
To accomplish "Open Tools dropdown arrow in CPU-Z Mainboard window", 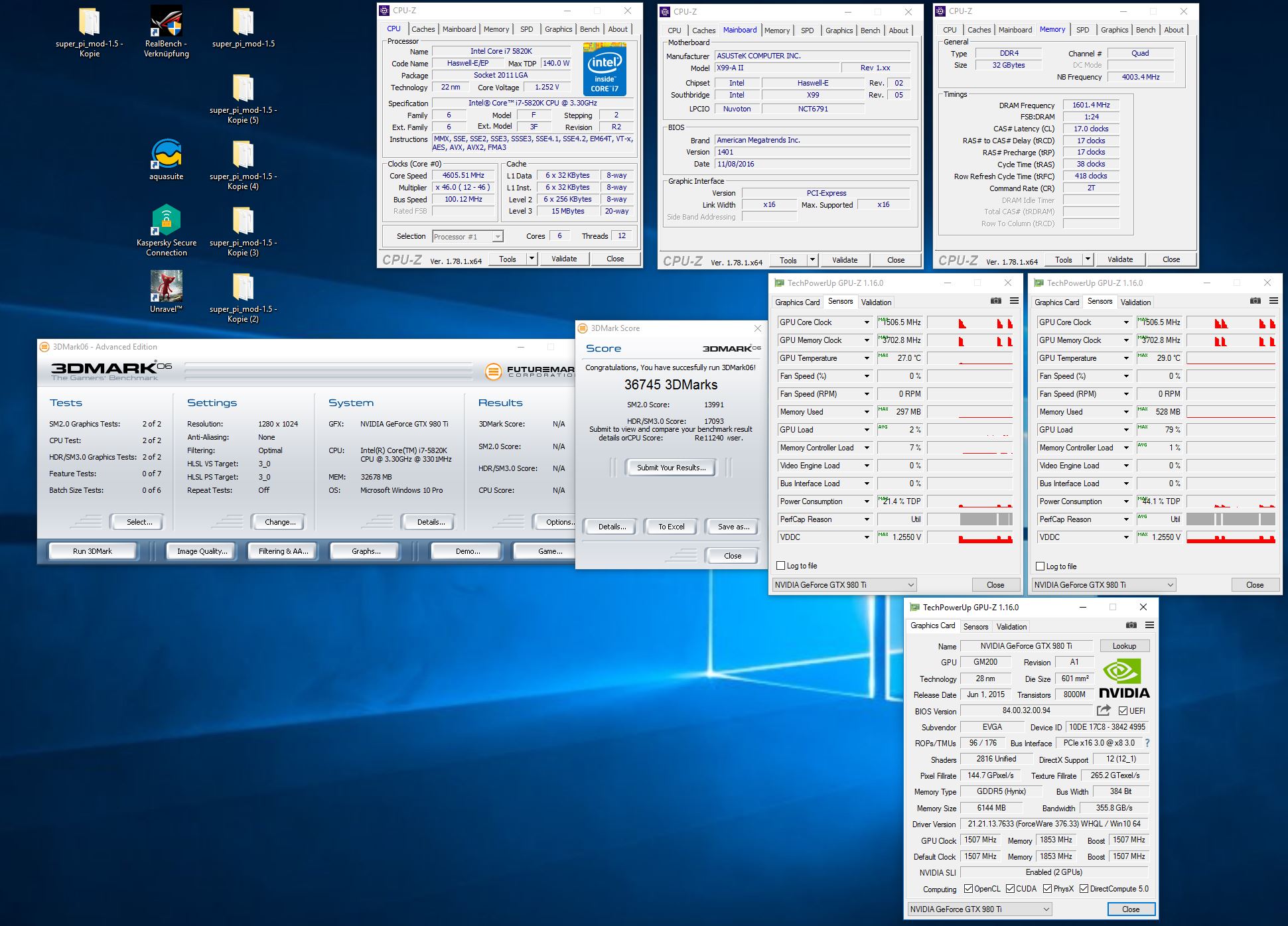I will 812,260.
